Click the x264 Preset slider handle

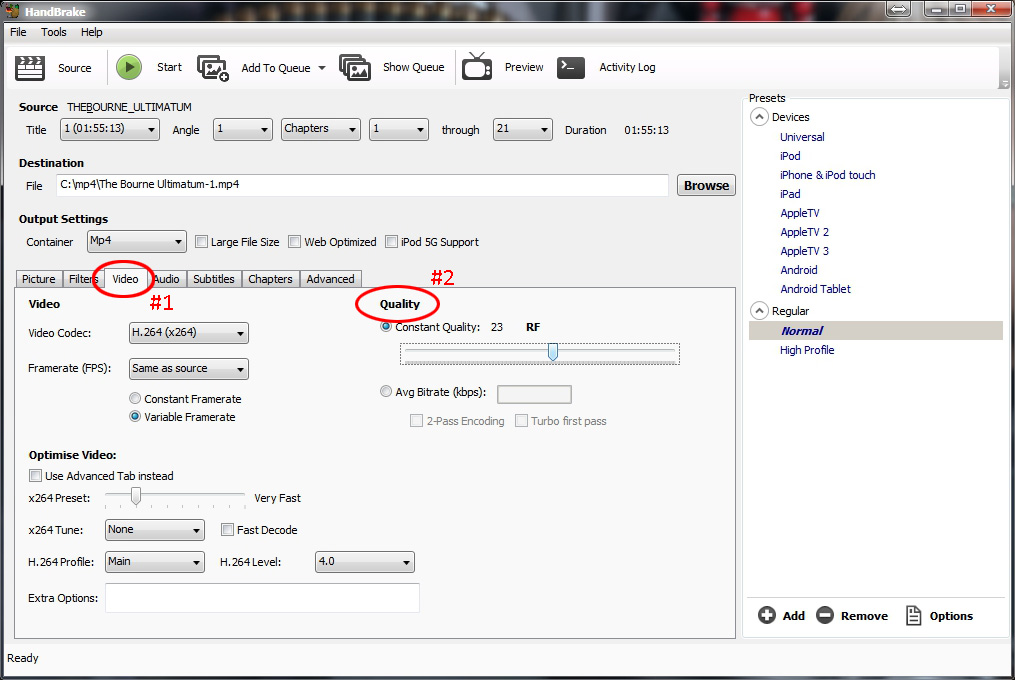[x=135, y=496]
